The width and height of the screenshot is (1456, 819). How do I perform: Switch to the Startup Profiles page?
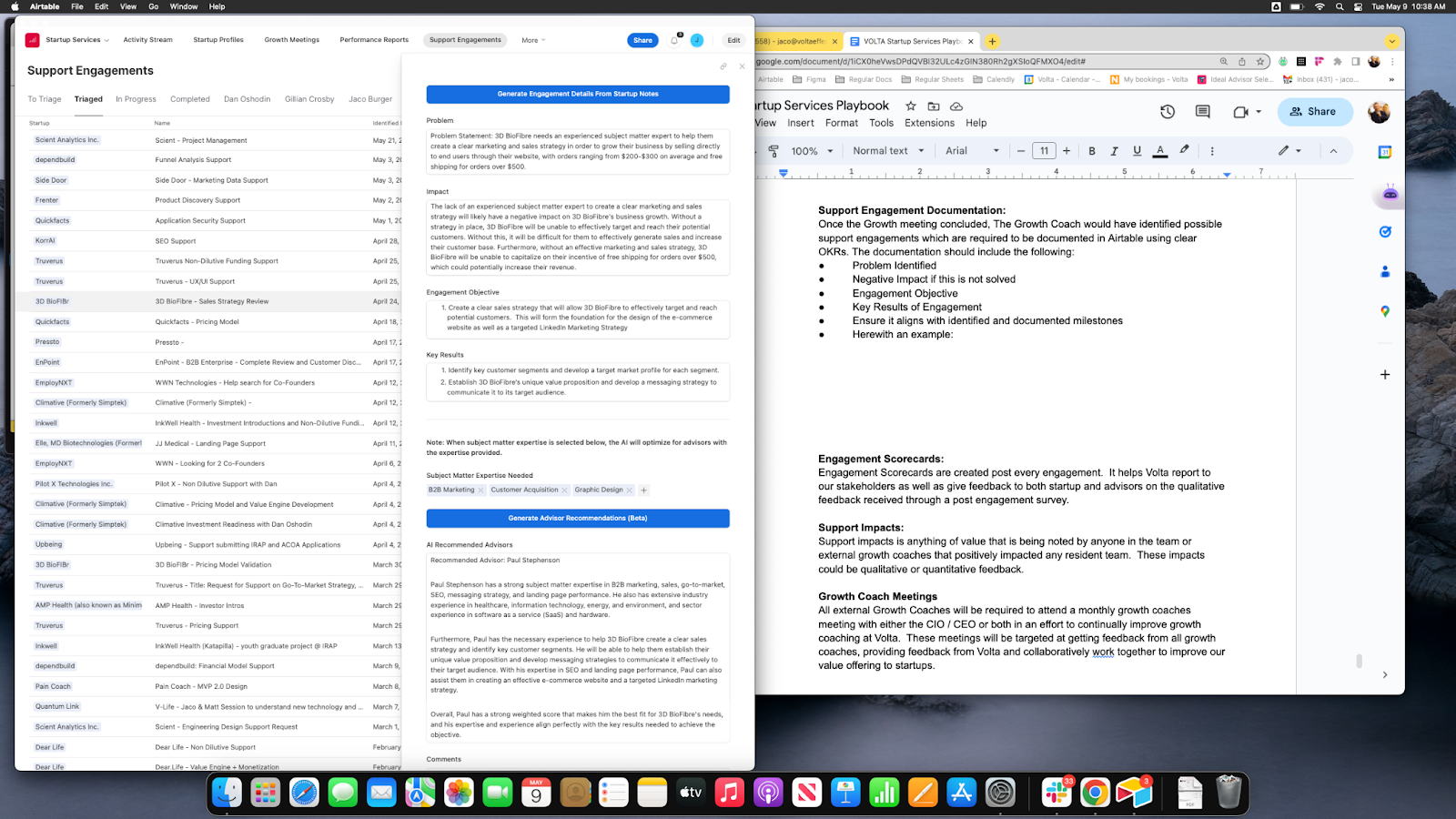coord(218,40)
